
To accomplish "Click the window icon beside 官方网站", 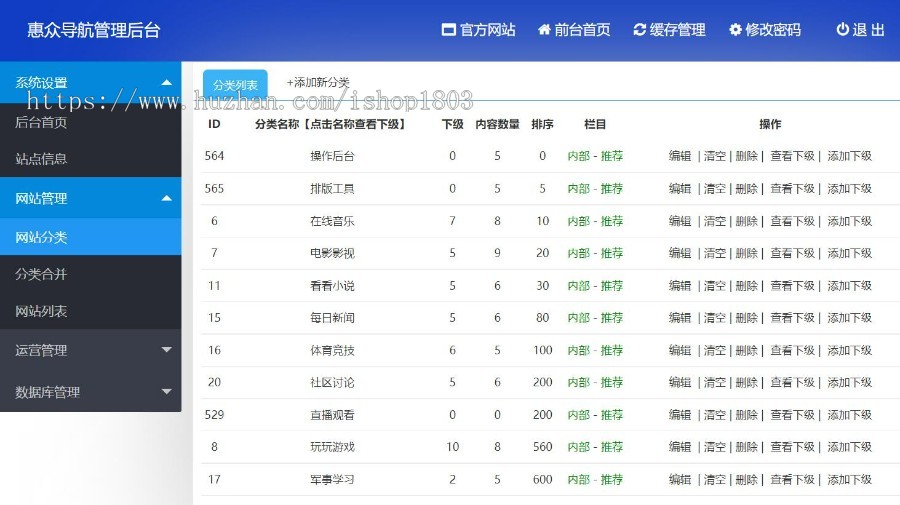I will point(448,30).
